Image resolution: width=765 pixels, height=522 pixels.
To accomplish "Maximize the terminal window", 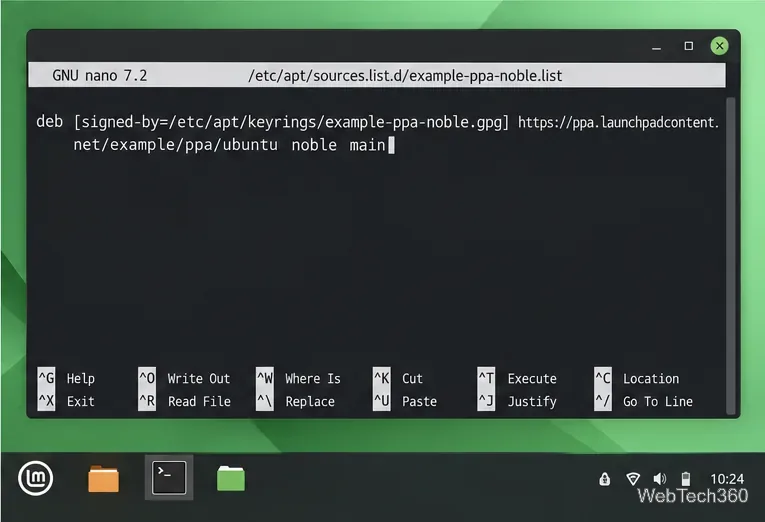I will (688, 46).
